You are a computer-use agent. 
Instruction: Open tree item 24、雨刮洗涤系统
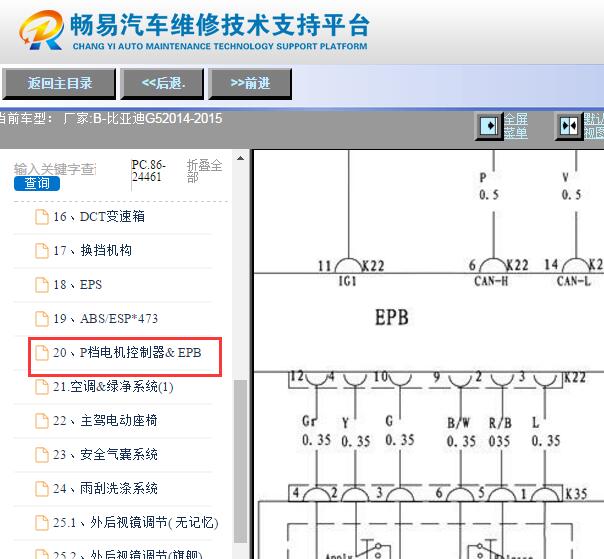pyautogui.click(x=105, y=488)
